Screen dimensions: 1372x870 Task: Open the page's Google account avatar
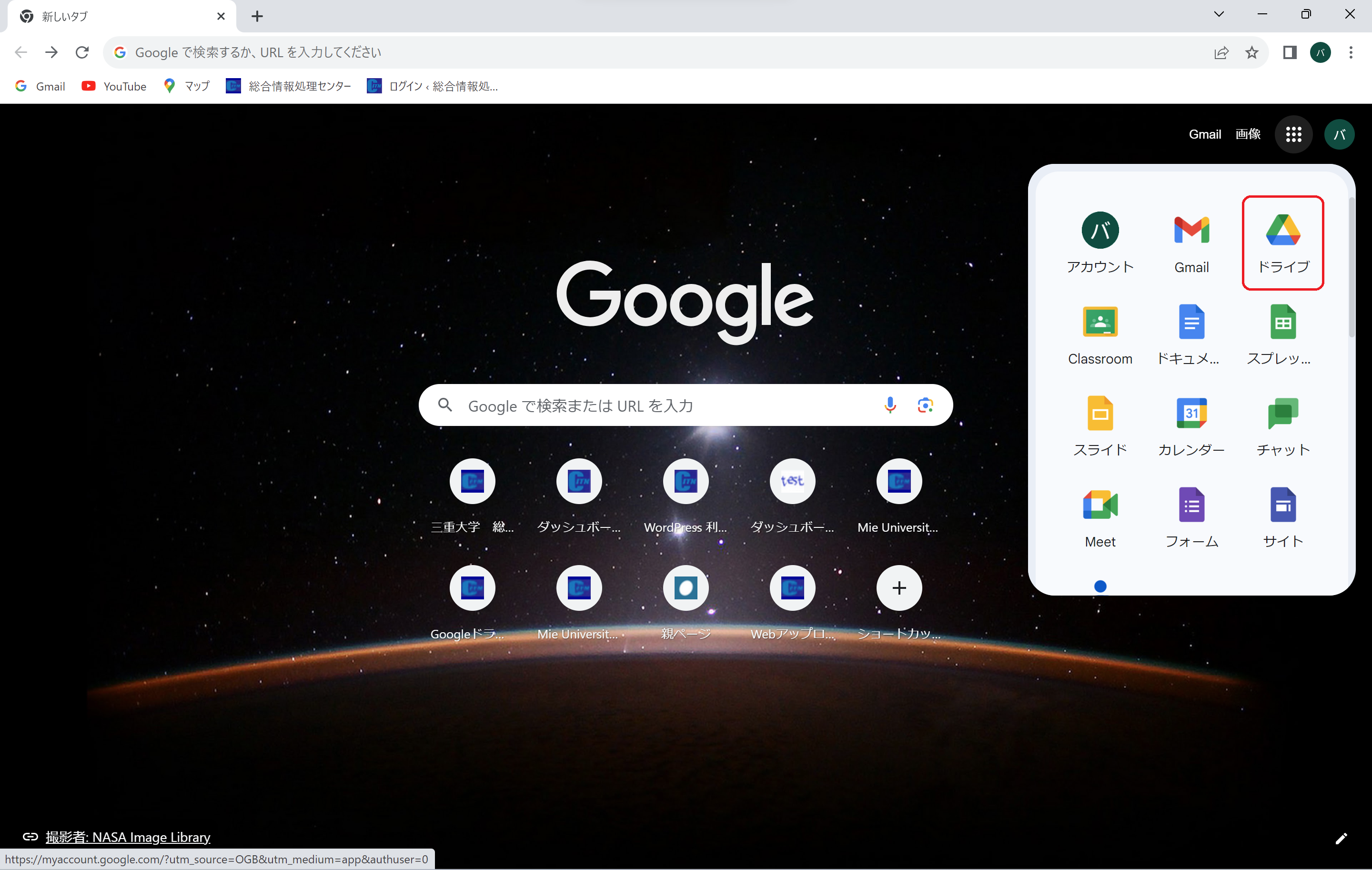[x=1339, y=134]
